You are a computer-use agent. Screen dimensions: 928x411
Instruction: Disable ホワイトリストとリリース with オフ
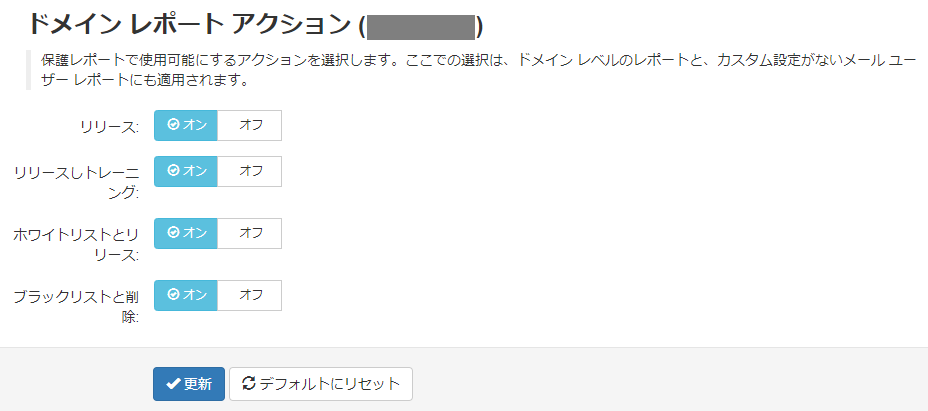pos(250,233)
